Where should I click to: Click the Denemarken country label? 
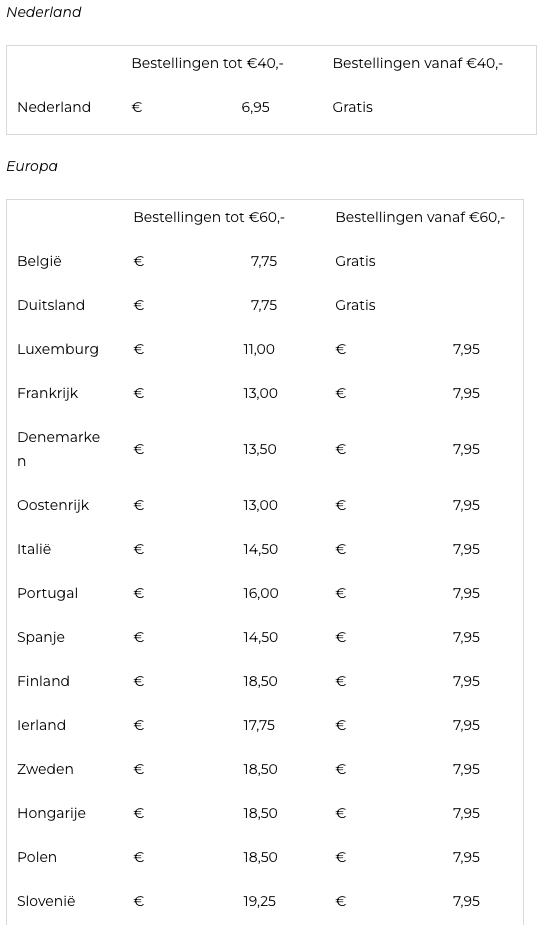click(x=58, y=449)
